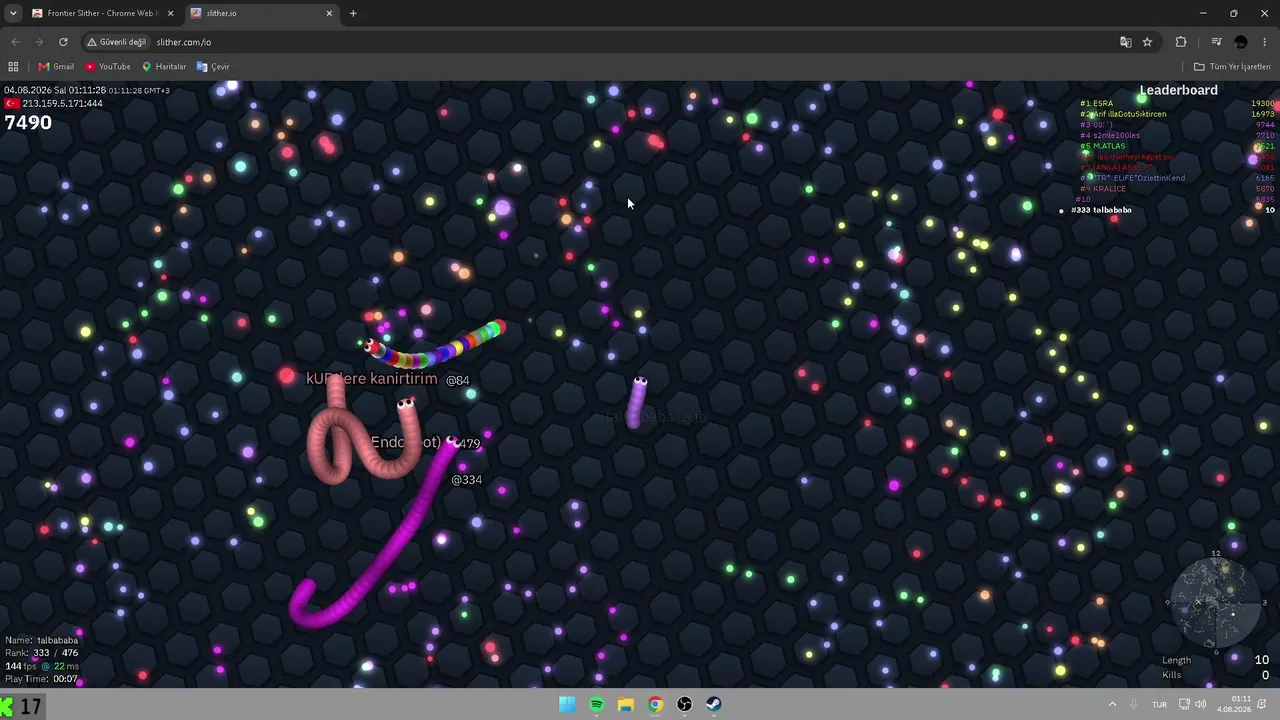This screenshot has height=720, width=1280.
Task: Click leaderboard entry '#4 s2mle100les'
Action: (x=1109, y=136)
